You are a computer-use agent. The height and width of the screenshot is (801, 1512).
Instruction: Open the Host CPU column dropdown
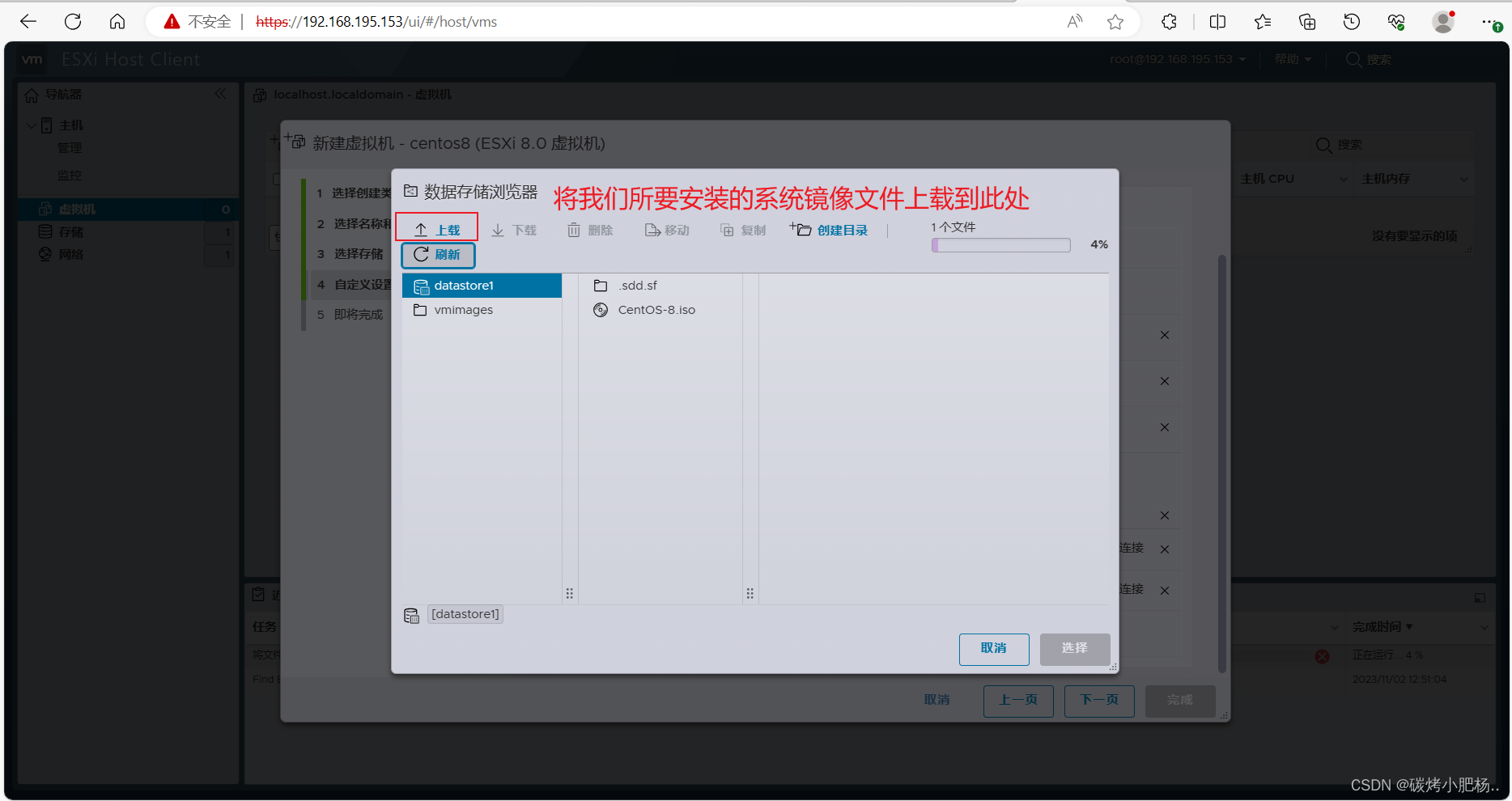(x=1344, y=179)
